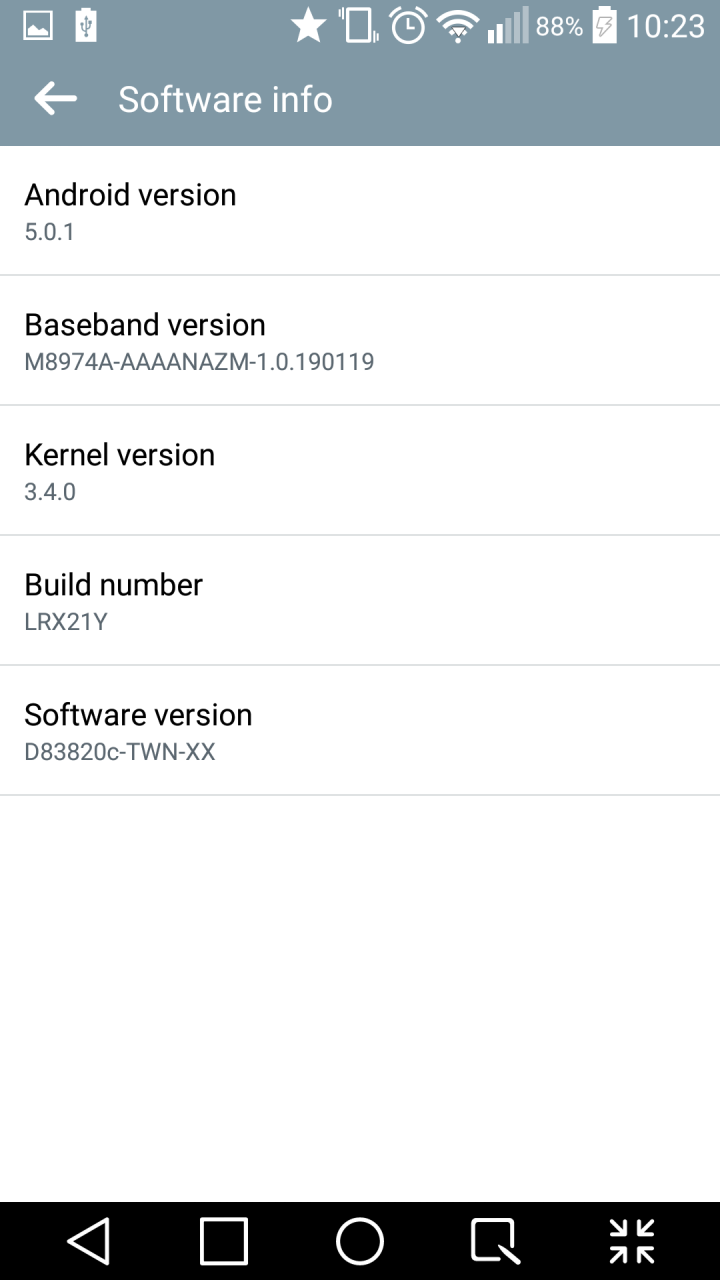The width and height of the screenshot is (720, 1280).
Task: Tap the Wi-Fi status icon
Action: point(459,26)
